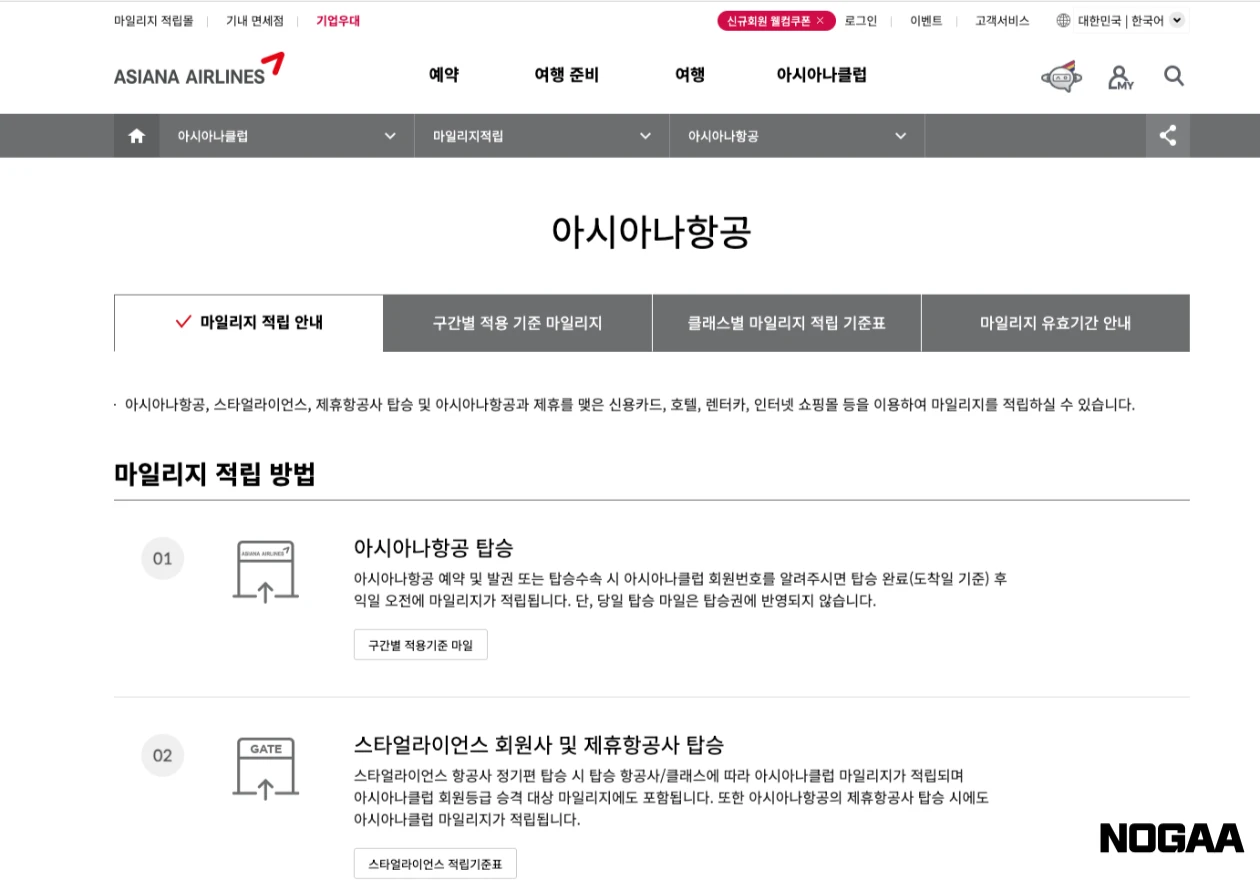
Task: Click the share icon on the navigation bar
Action: [x=1167, y=135]
